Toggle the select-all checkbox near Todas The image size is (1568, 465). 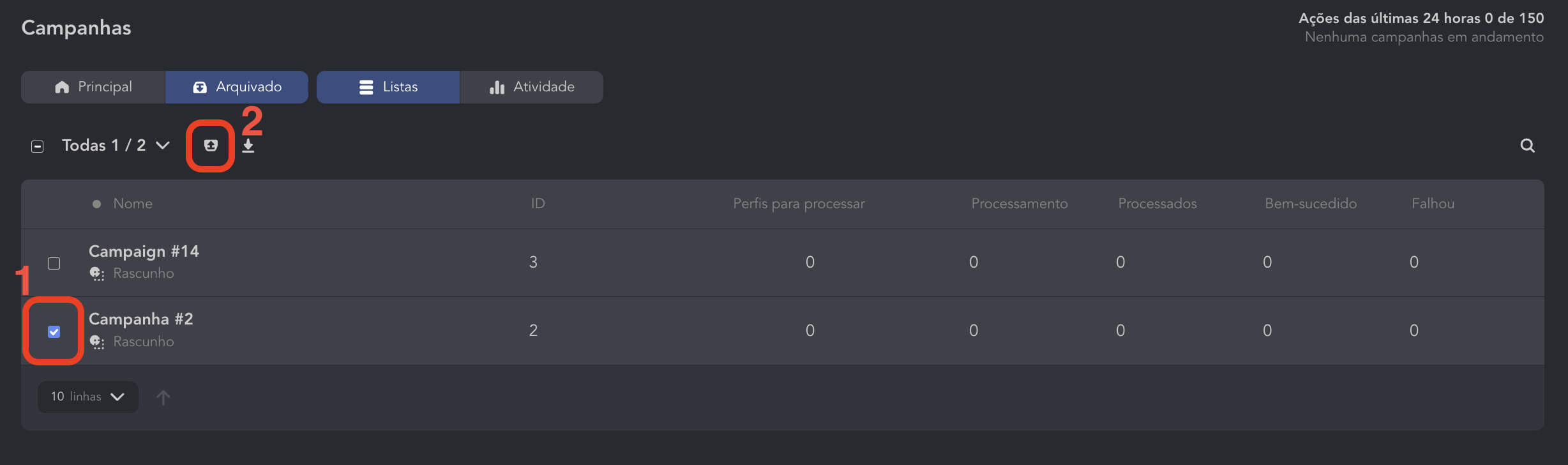pyautogui.click(x=38, y=146)
